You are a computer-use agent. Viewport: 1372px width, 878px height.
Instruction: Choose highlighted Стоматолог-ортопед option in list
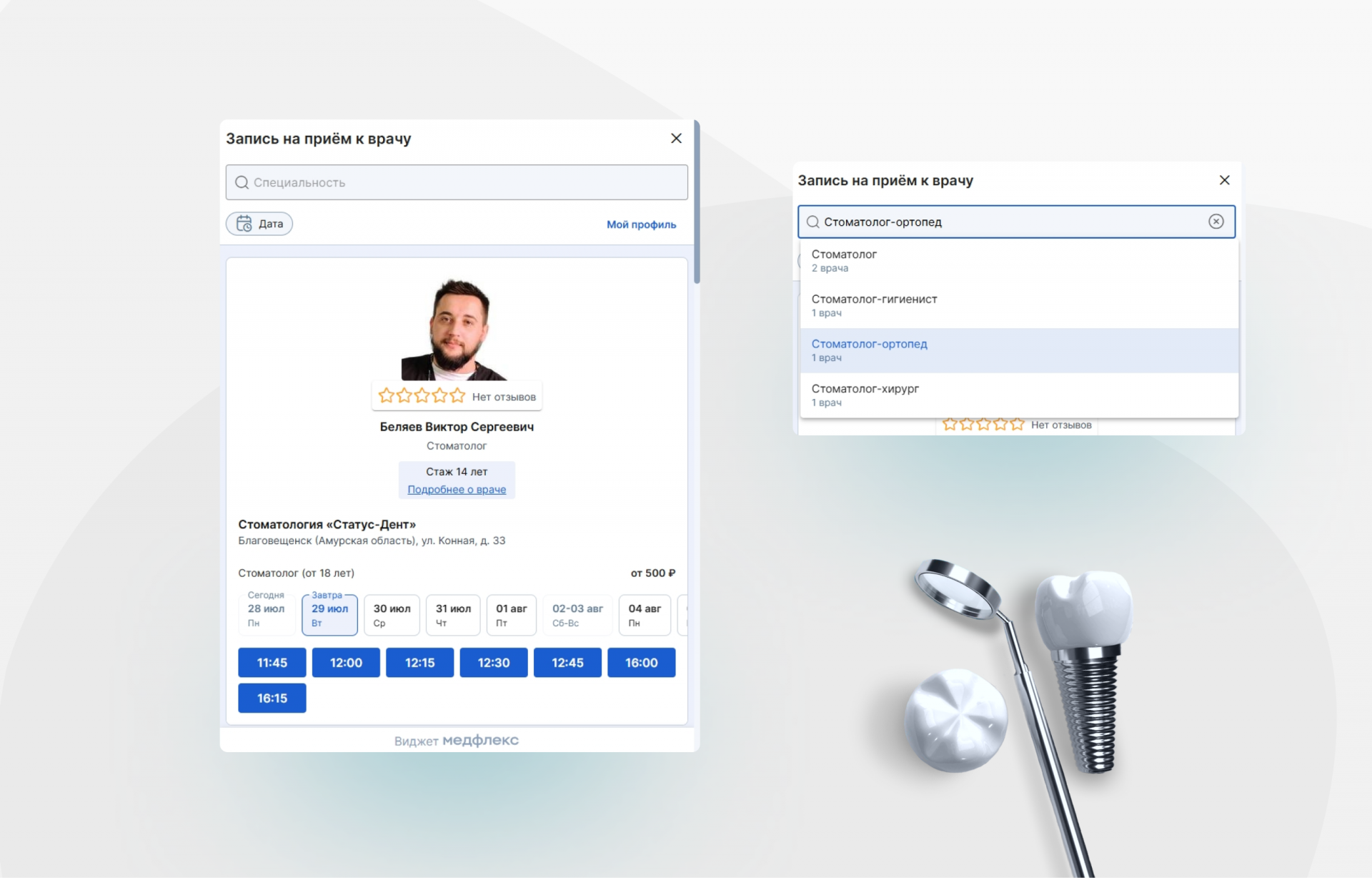(x=1019, y=350)
